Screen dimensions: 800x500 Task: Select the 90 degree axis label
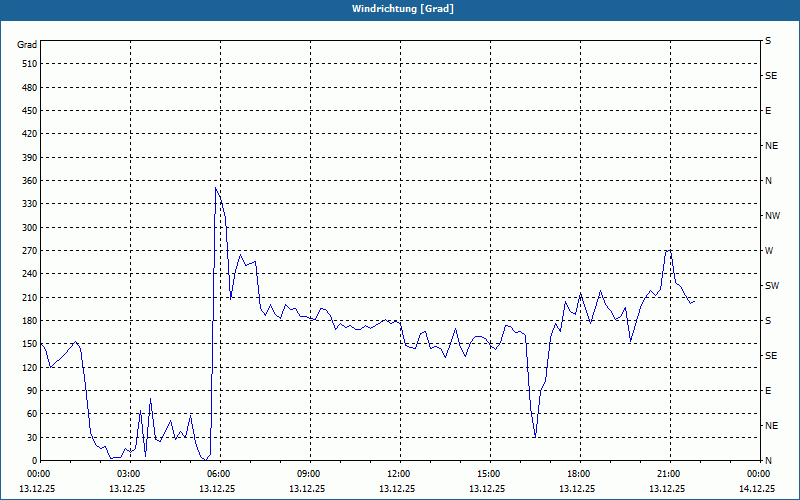click(31, 391)
